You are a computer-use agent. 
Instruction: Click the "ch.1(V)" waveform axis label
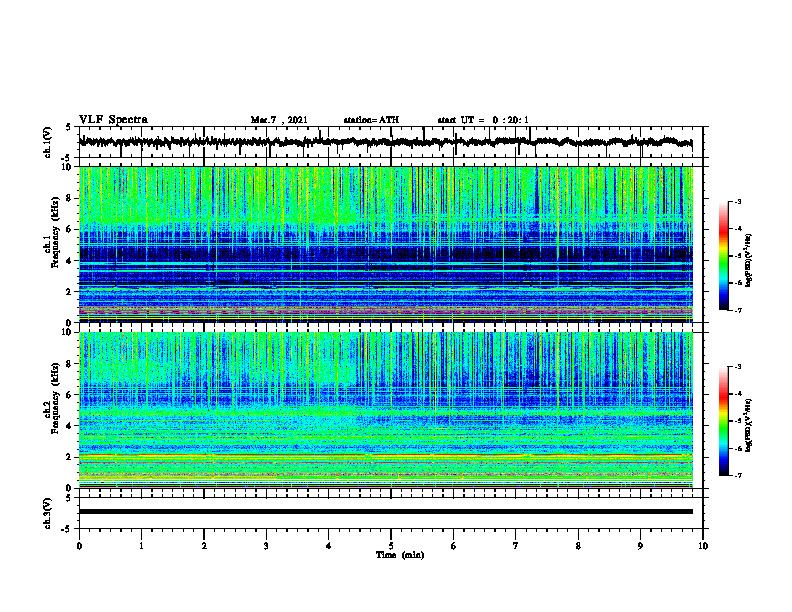[x=47, y=142]
